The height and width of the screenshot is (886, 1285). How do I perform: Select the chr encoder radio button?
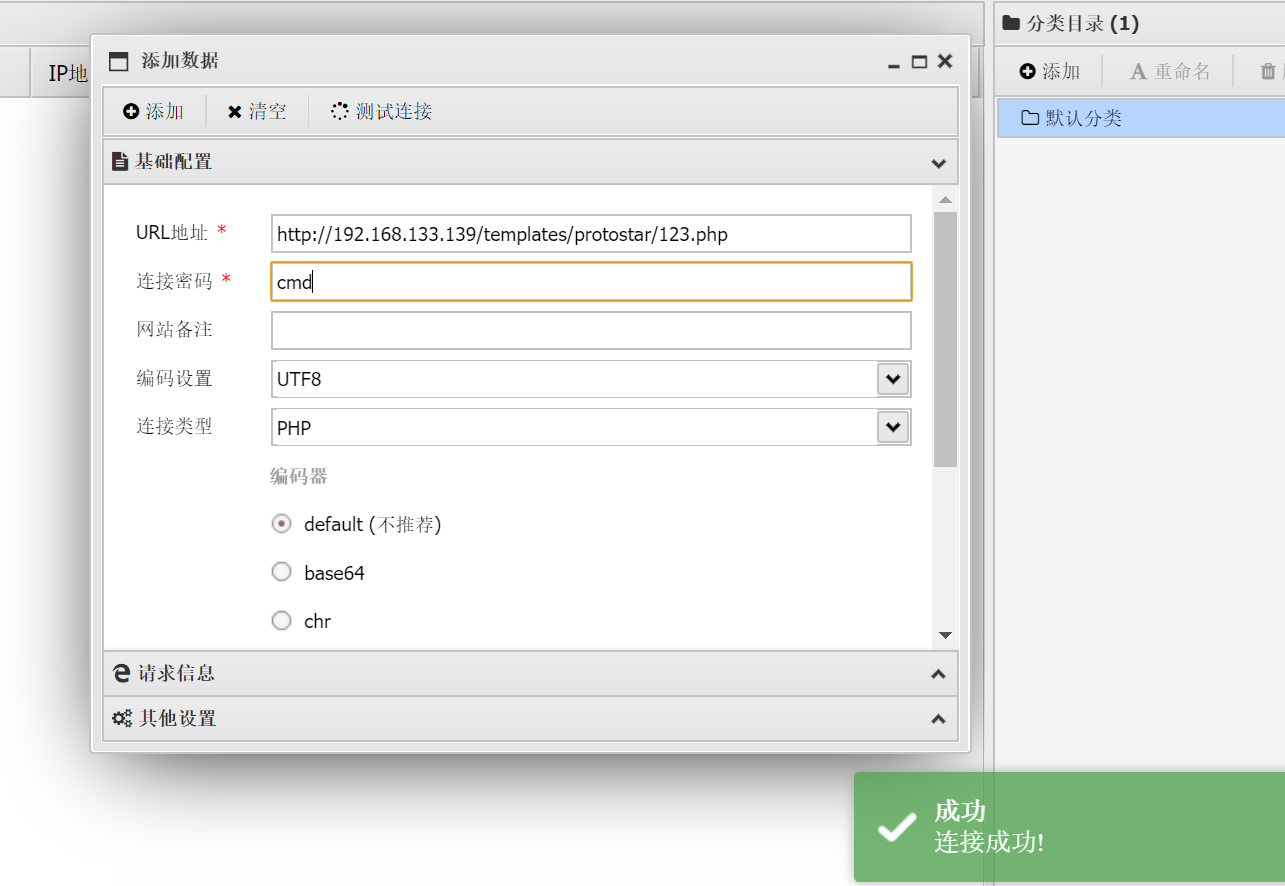[x=282, y=621]
